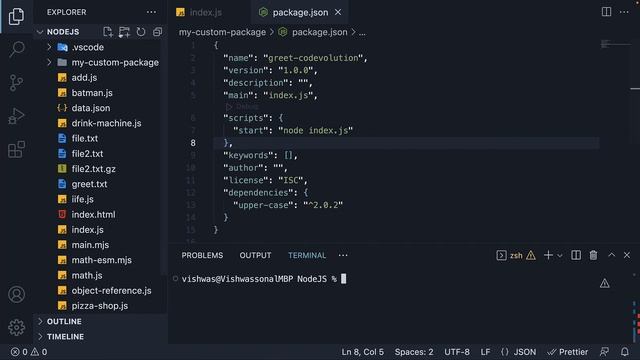Image resolution: width=640 pixels, height=360 pixels.
Task: Open pizza-shop.js in Explorer
Action: coord(100,306)
